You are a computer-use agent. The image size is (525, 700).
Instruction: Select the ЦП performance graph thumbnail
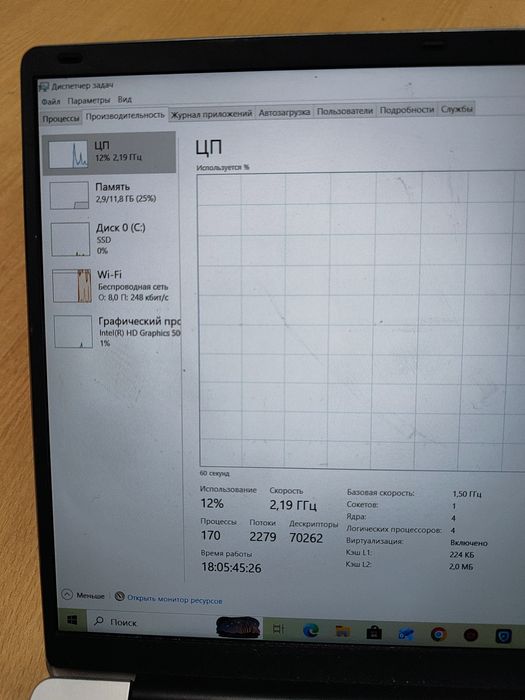(68, 154)
